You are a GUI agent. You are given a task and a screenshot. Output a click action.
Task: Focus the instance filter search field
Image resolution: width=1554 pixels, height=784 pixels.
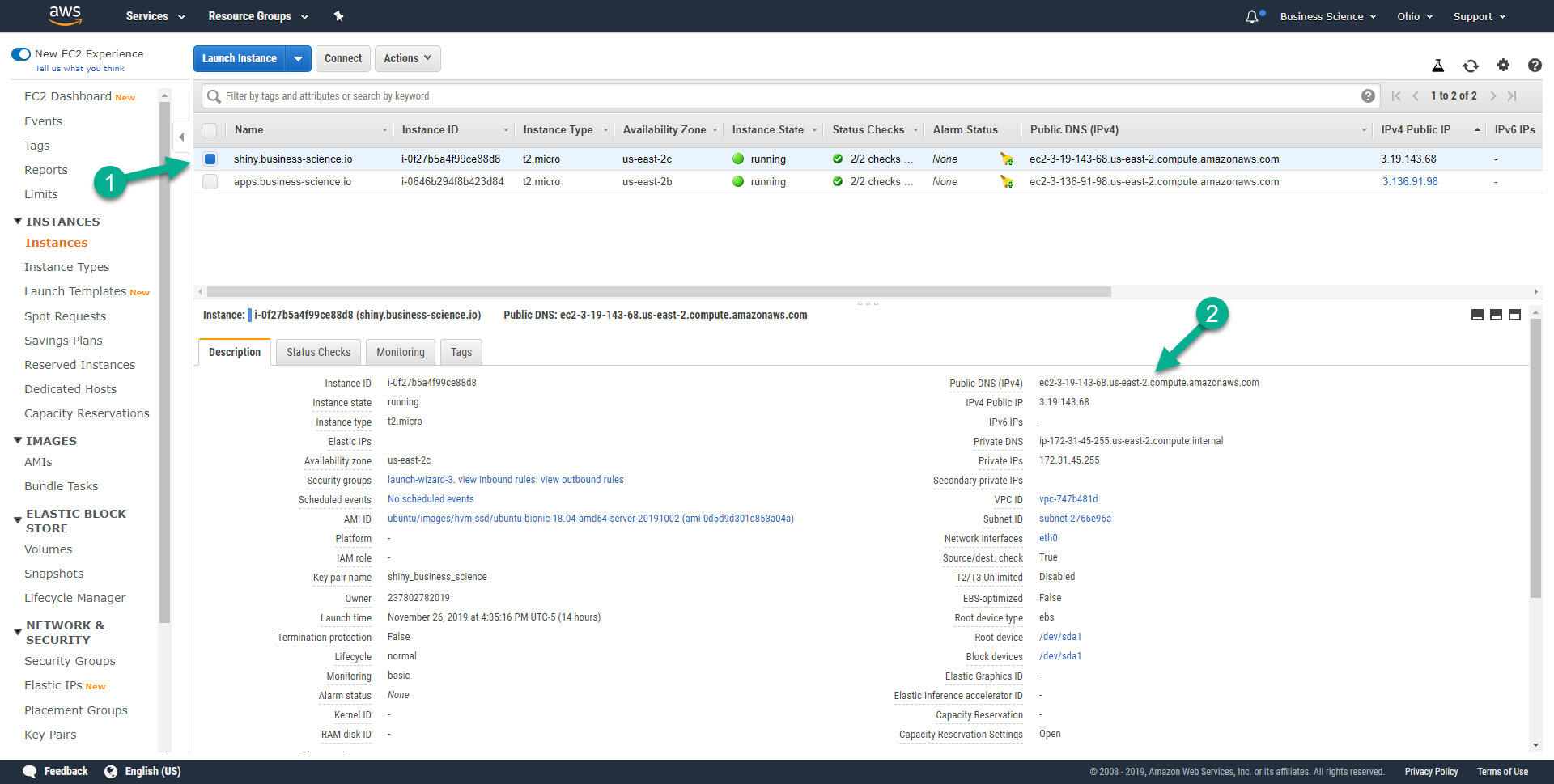point(789,96)
